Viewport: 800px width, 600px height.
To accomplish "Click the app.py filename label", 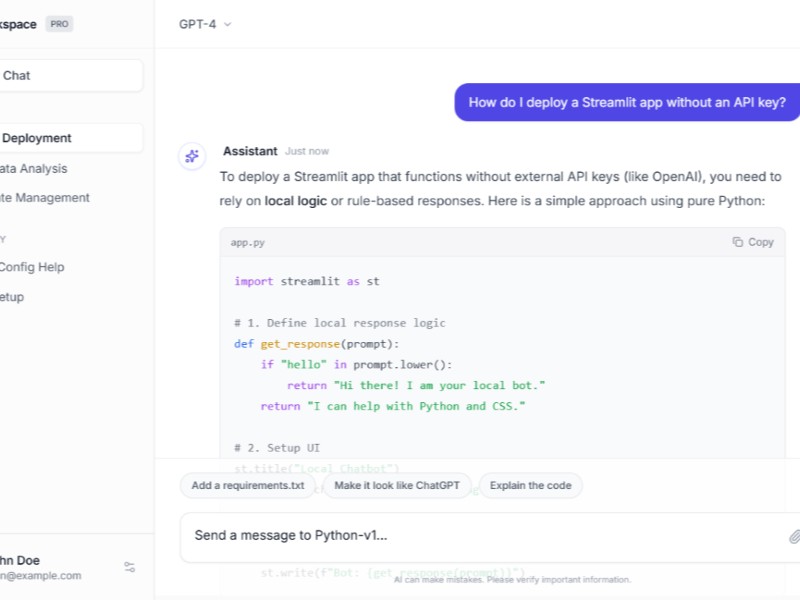I will [248, 242].
